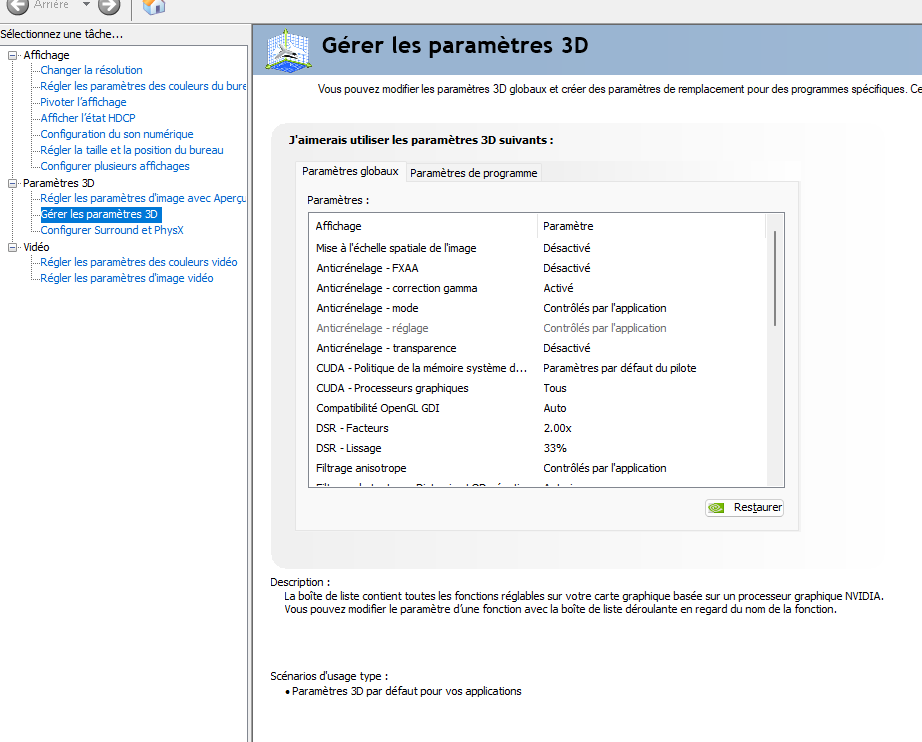Click the Back arrow button

tap(18, 6)
